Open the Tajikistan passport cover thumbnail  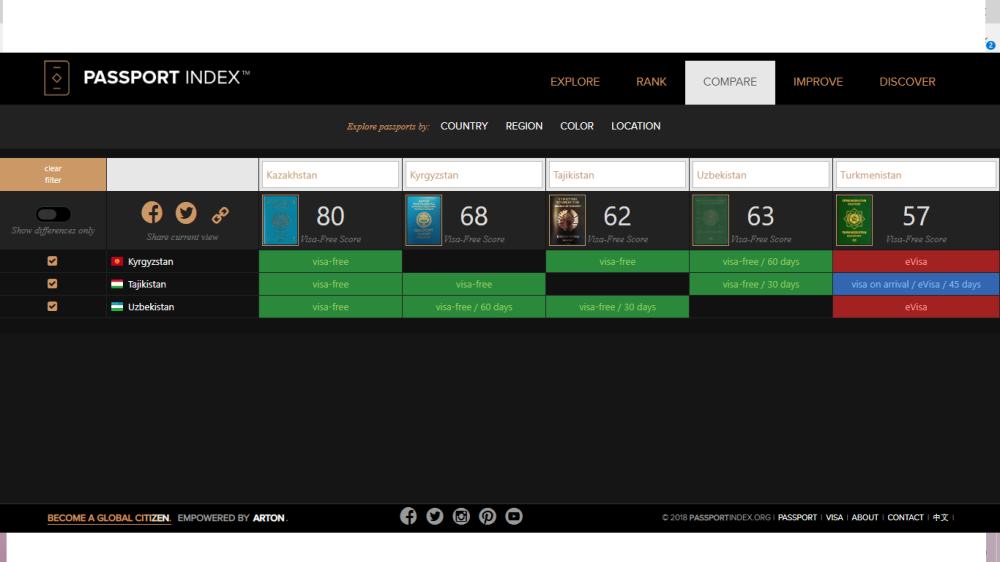tap(567, 220)
